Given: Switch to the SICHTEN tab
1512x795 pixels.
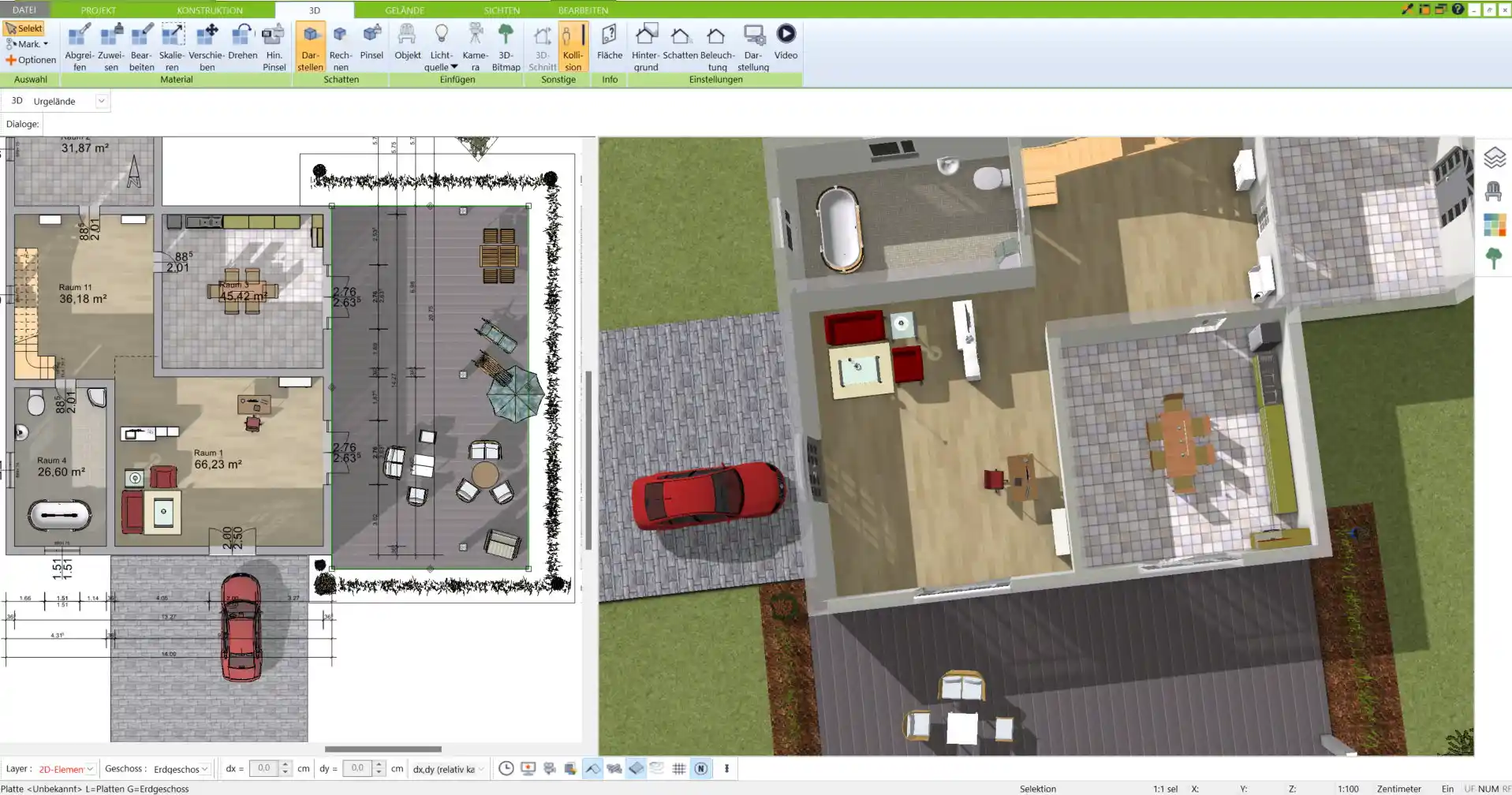Looking at the screenshot, I should click(502, 10).
